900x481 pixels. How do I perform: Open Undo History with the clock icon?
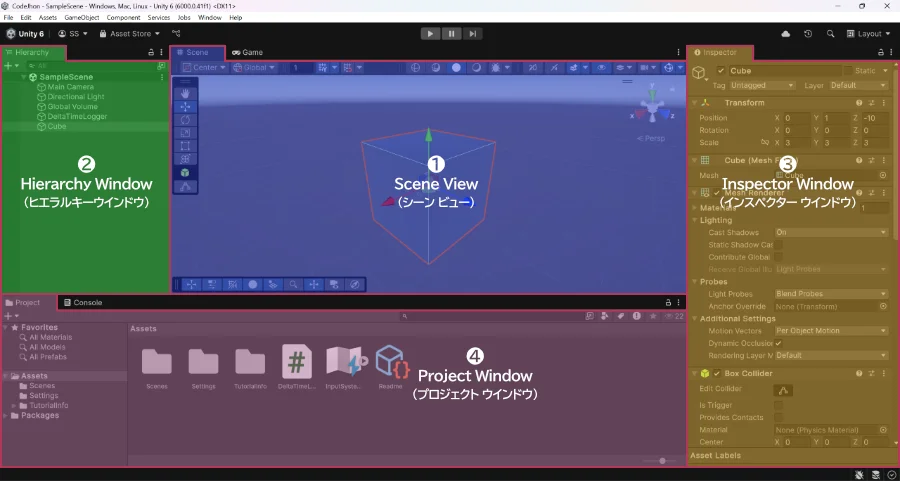[808, 34]
